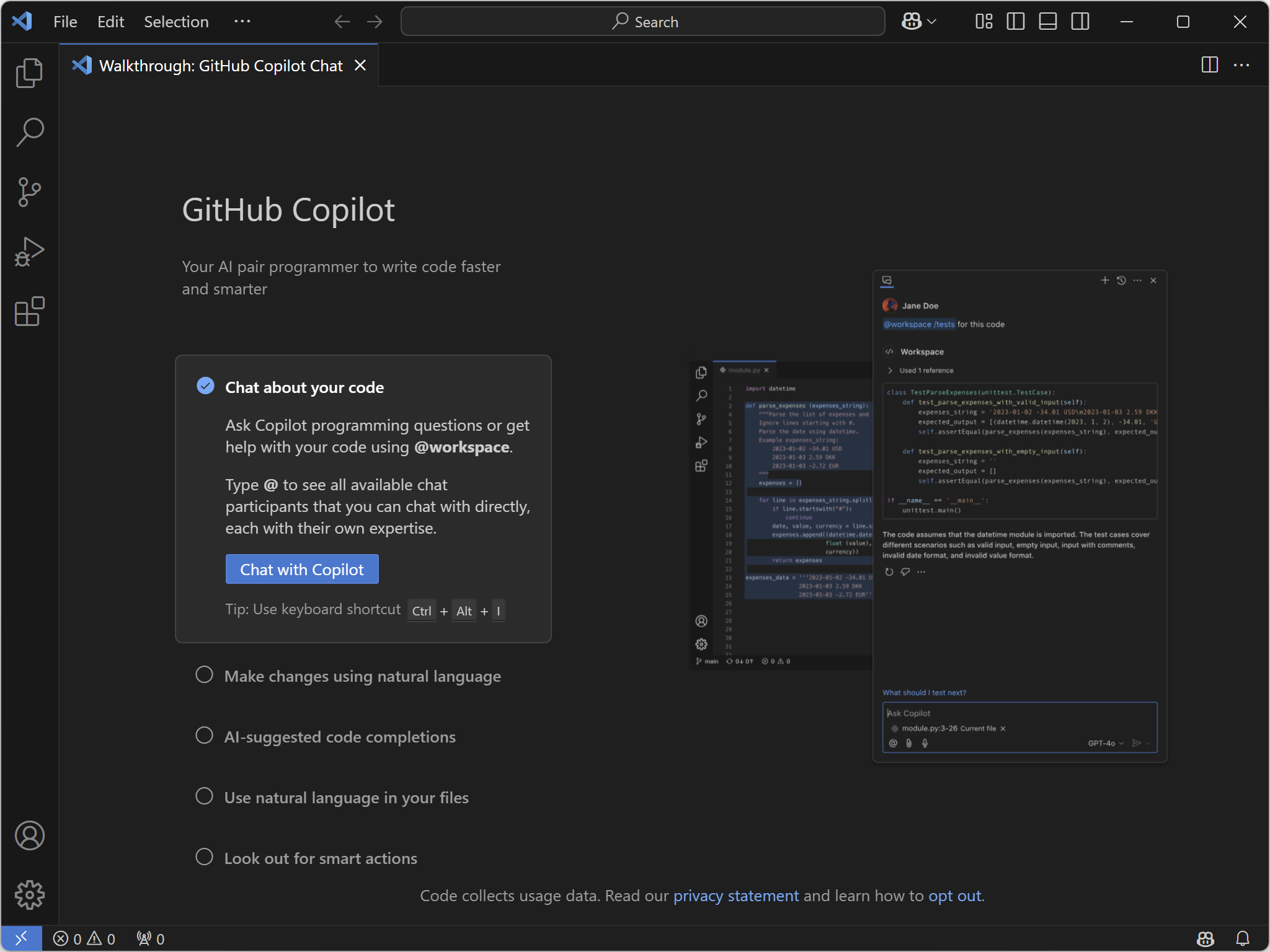This screenshot has width=1270, height=952.
Task: Click Copilot status icon in status bar
Action: tap(1206, 938)
